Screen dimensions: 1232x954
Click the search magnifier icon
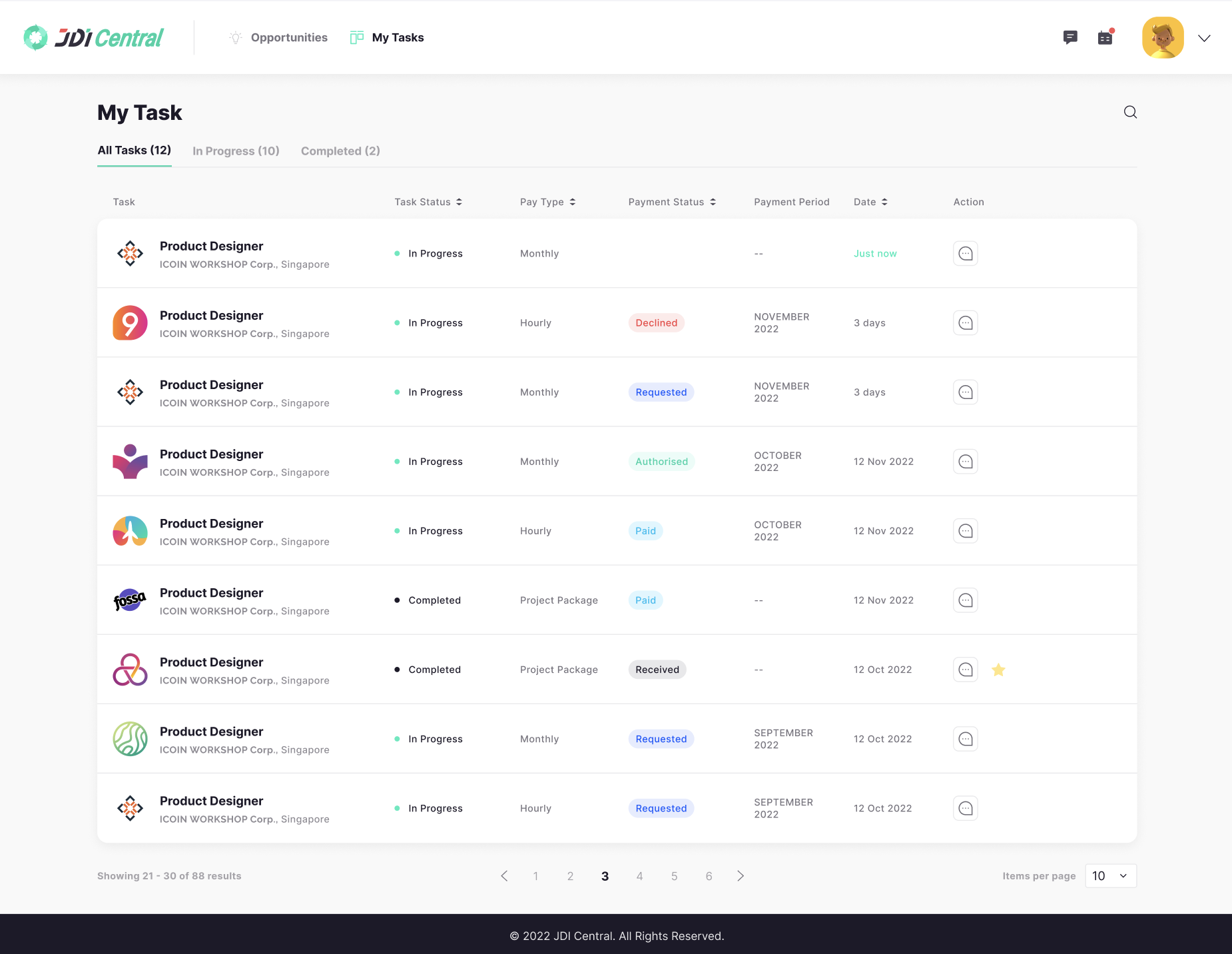tap(1130, 112)
